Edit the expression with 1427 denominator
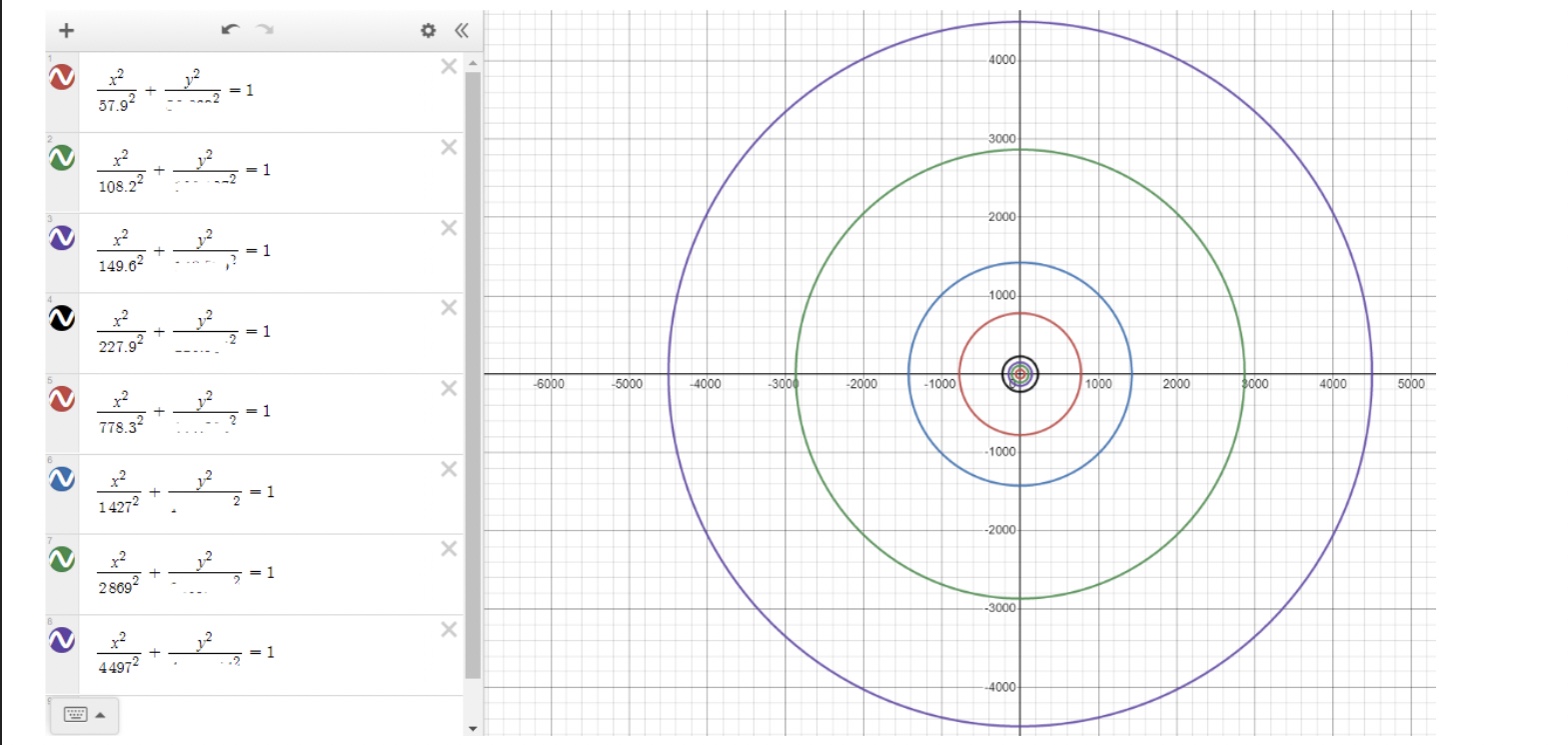 [272, 494]
